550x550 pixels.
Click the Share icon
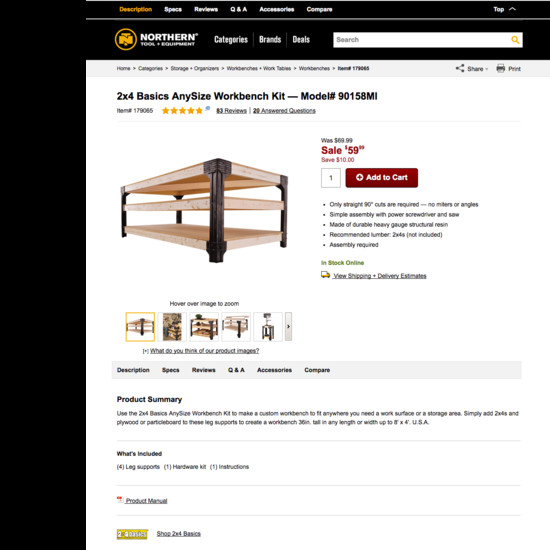[x=460, y=68]
